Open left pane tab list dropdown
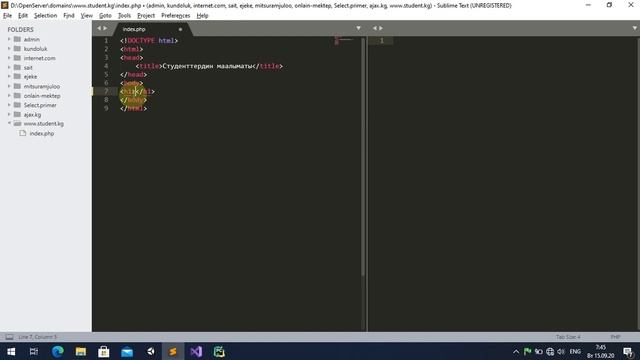 (x=358, y=28)
